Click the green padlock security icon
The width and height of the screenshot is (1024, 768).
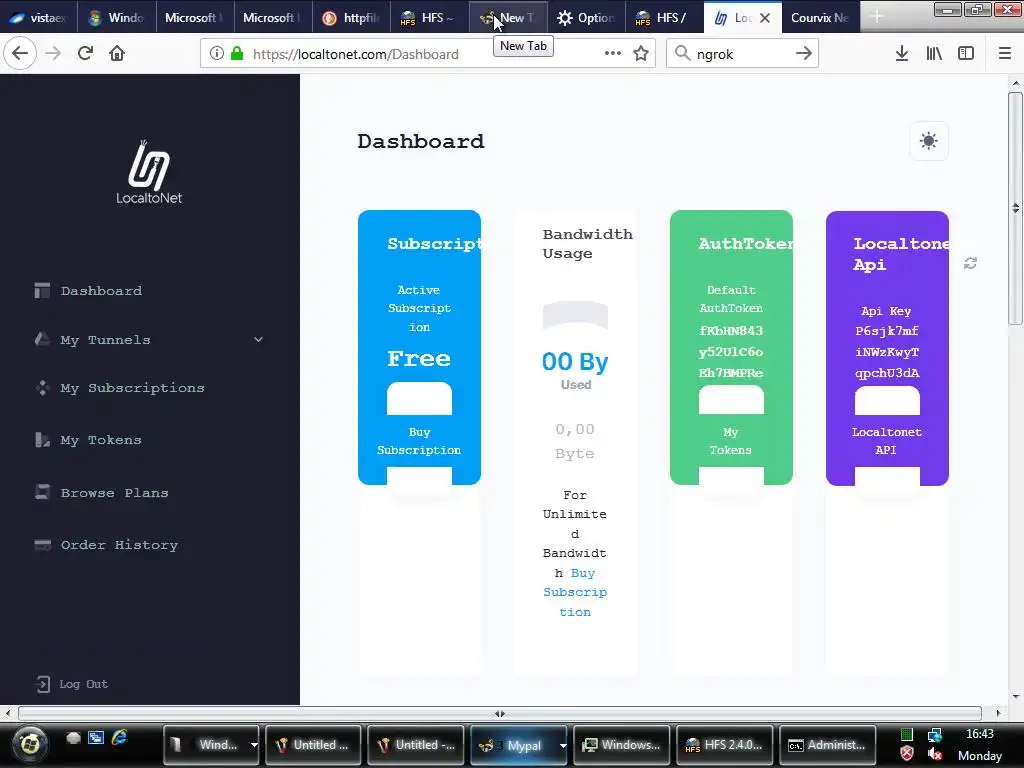coord(237,54)
